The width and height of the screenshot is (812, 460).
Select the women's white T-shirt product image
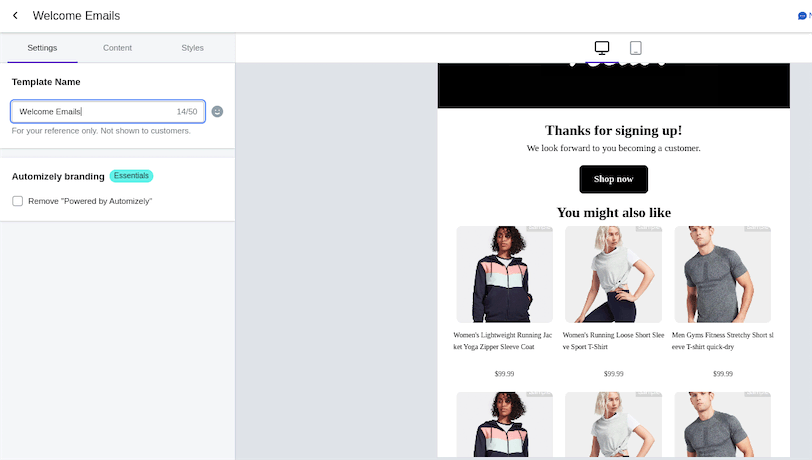pyautogui.click(x=613, y=273)
